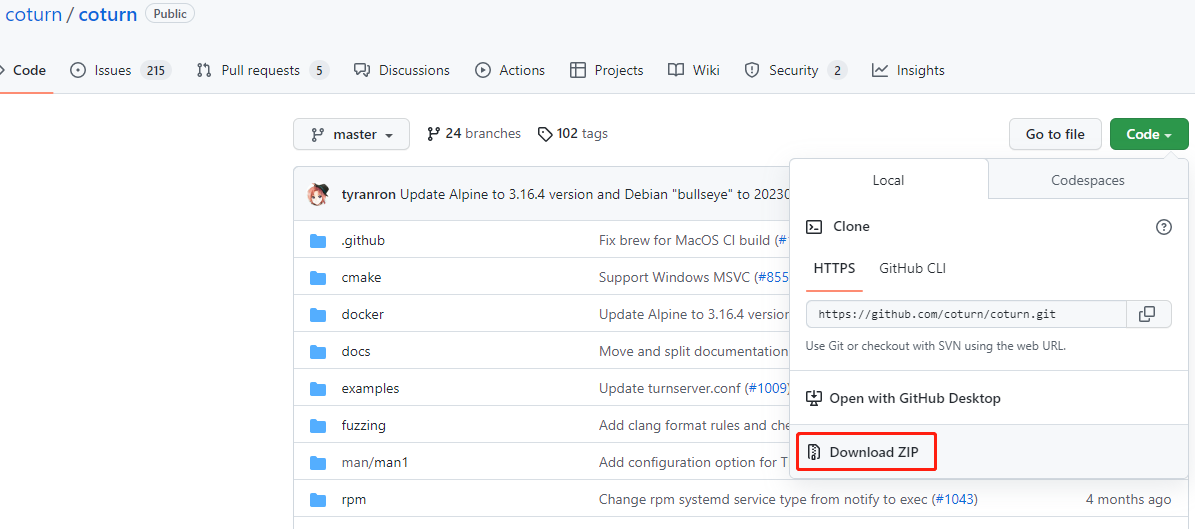Click the Issues count badge 215
This screenshot has height=529, width=1195.
(155, 70)
